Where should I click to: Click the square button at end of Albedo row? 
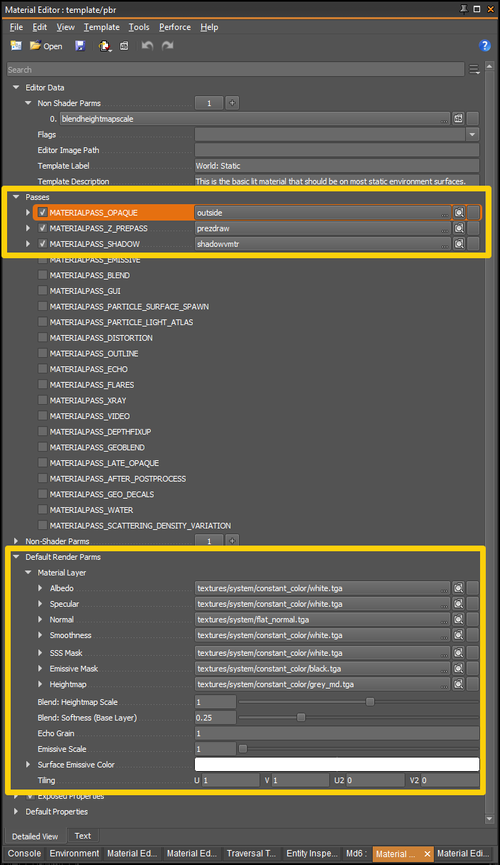pyautogui.click(x=473, y=588)
